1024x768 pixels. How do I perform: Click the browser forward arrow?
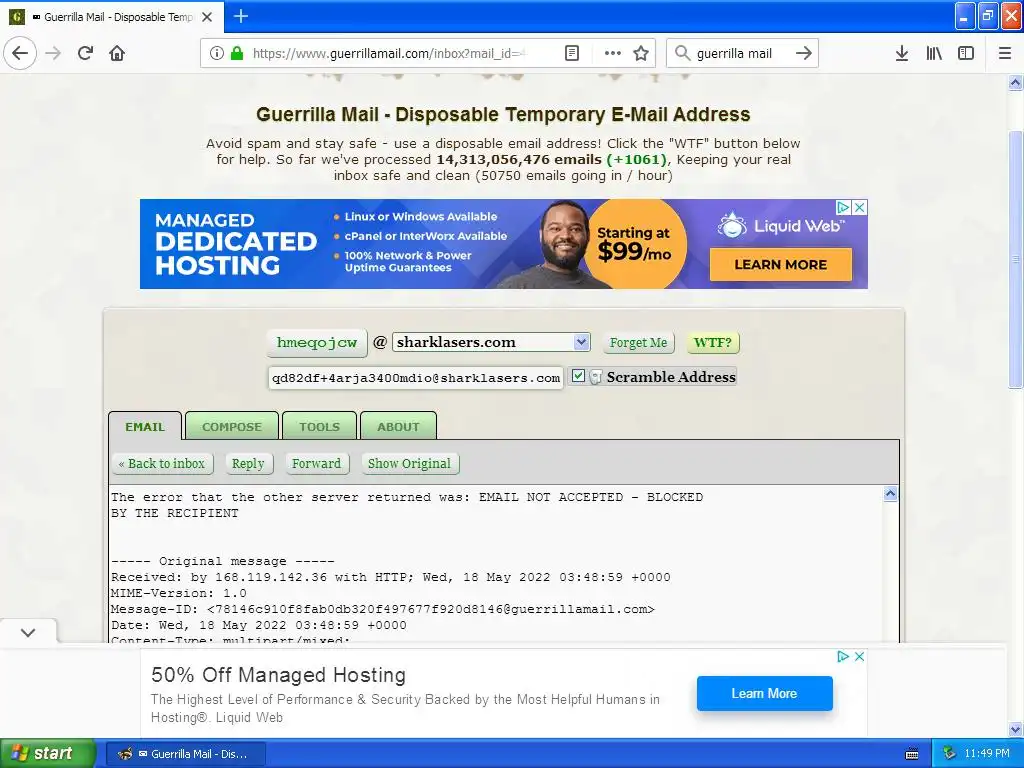[x=53, y=53]
